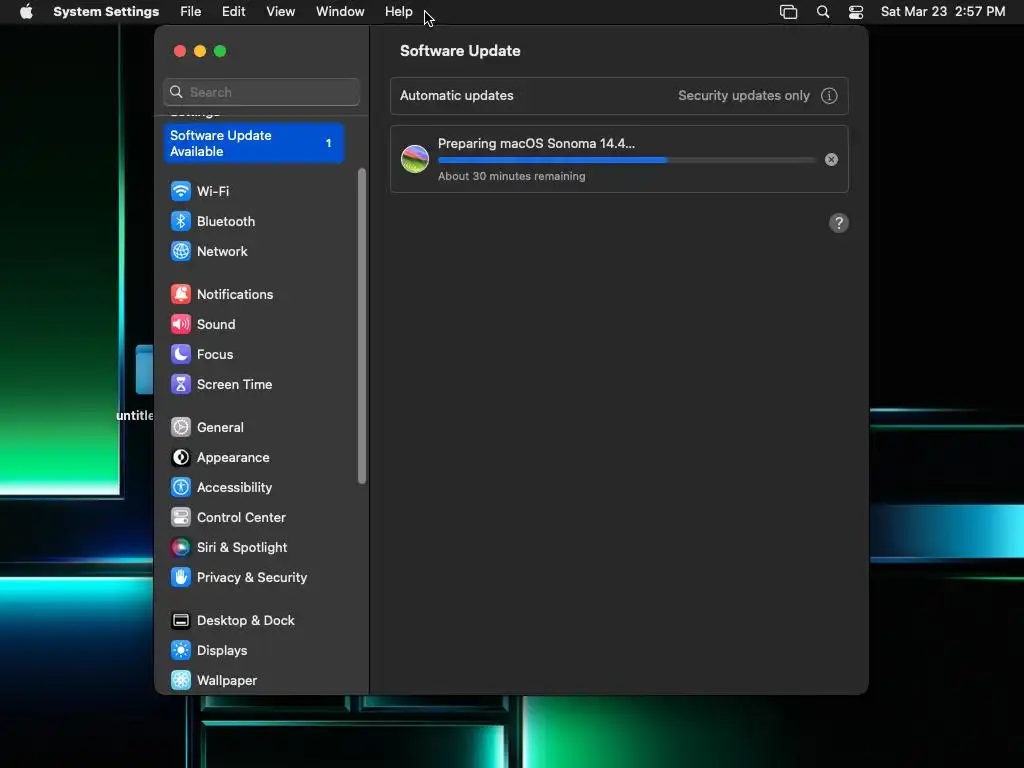This screenshot has width=1024, height=768.
Task: Open the Wallpaper flower icon
Action: point(181,681)
